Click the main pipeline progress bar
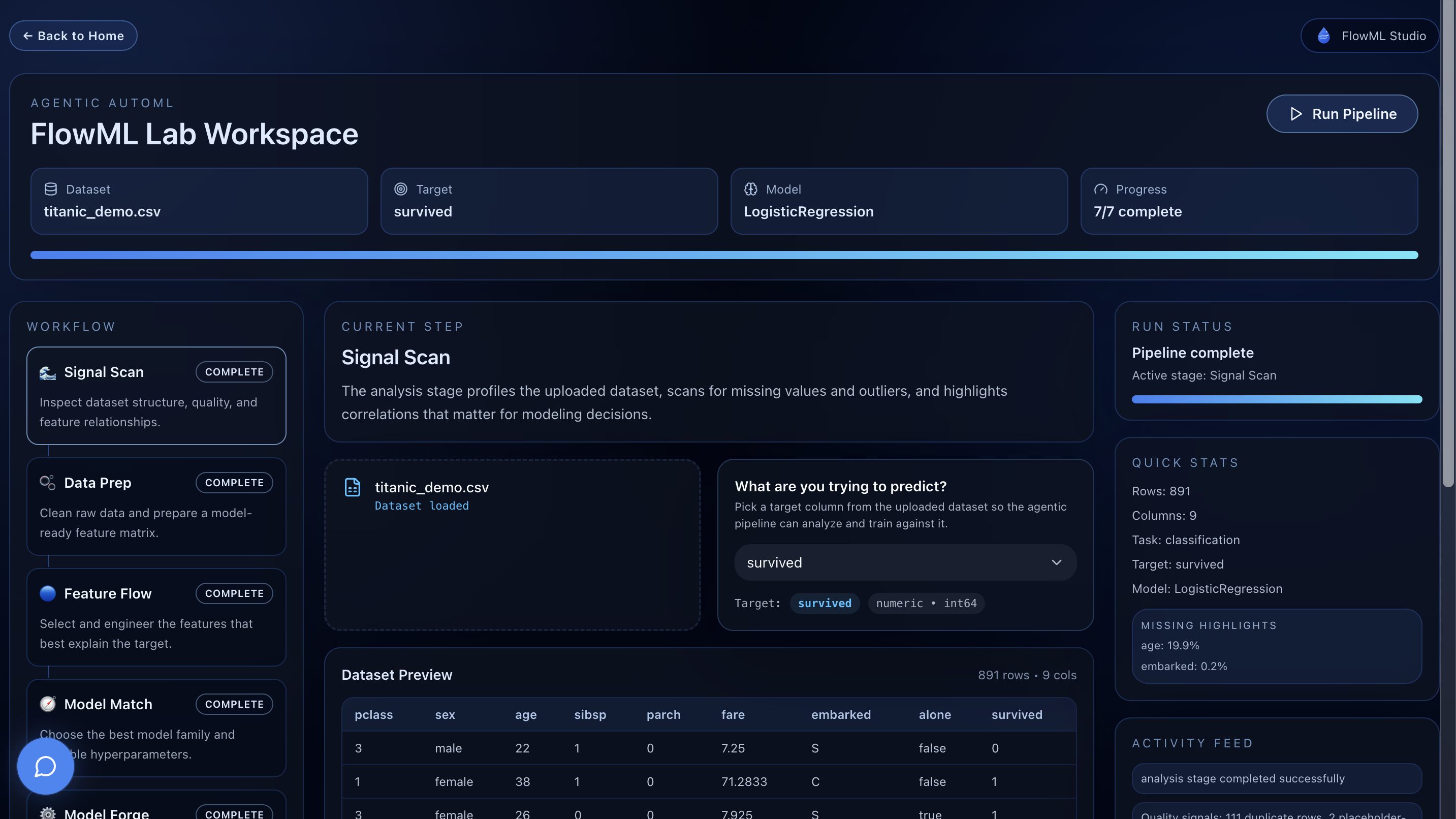 coord(723,255)
